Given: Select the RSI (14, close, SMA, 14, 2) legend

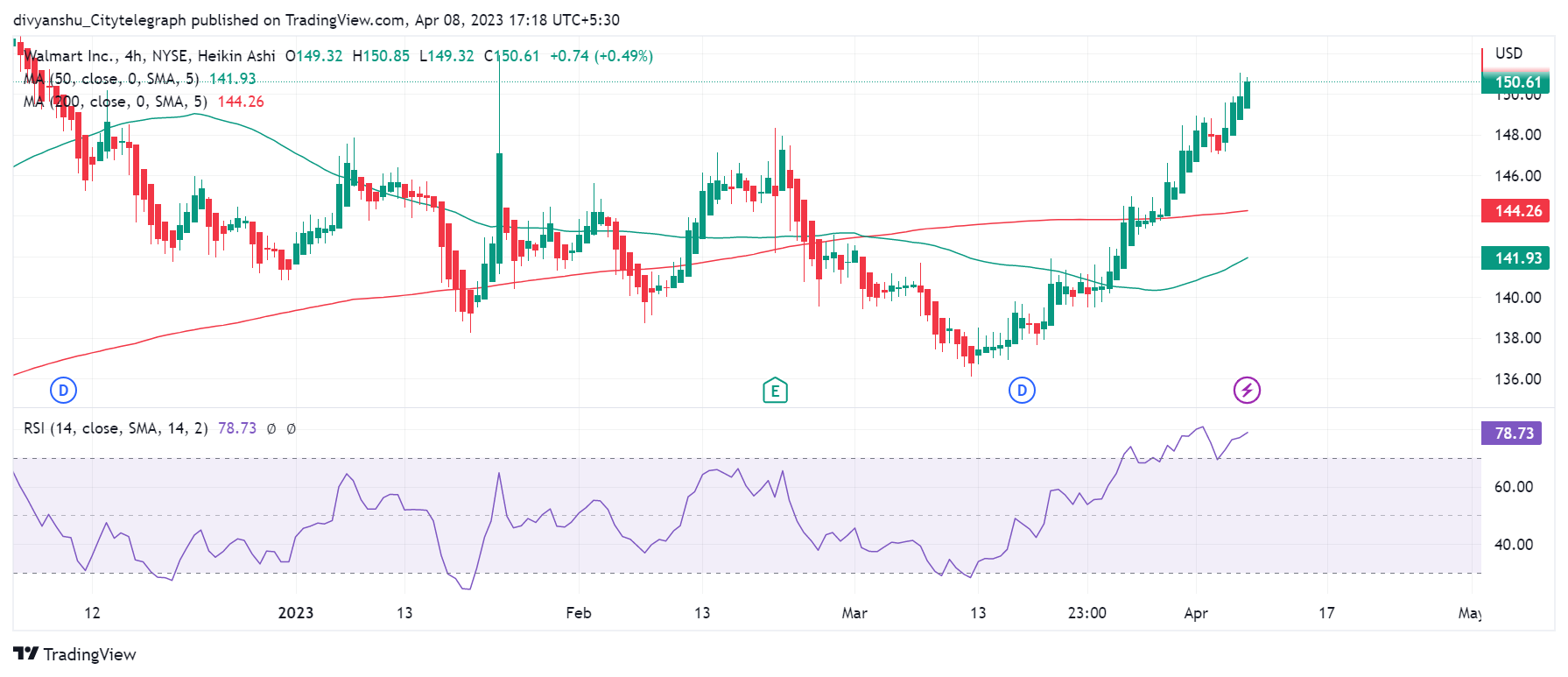Looking at the screenshot, I should pos(116,428).
